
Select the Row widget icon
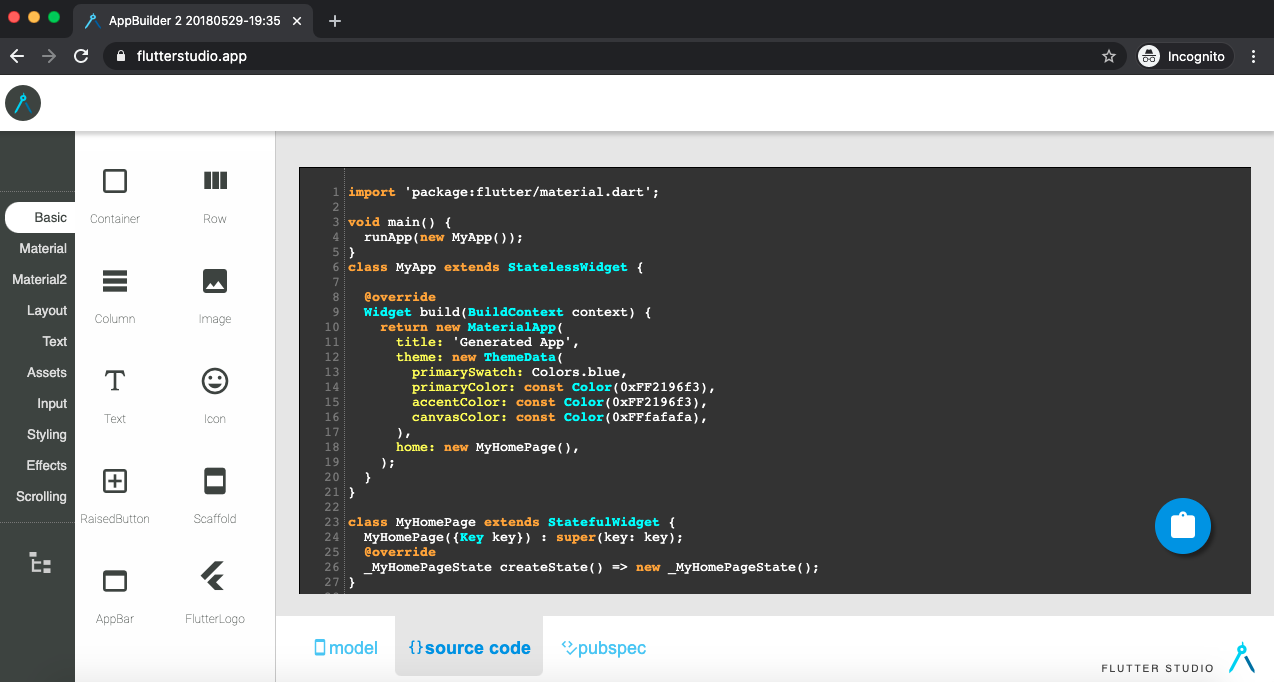point(214,180)
